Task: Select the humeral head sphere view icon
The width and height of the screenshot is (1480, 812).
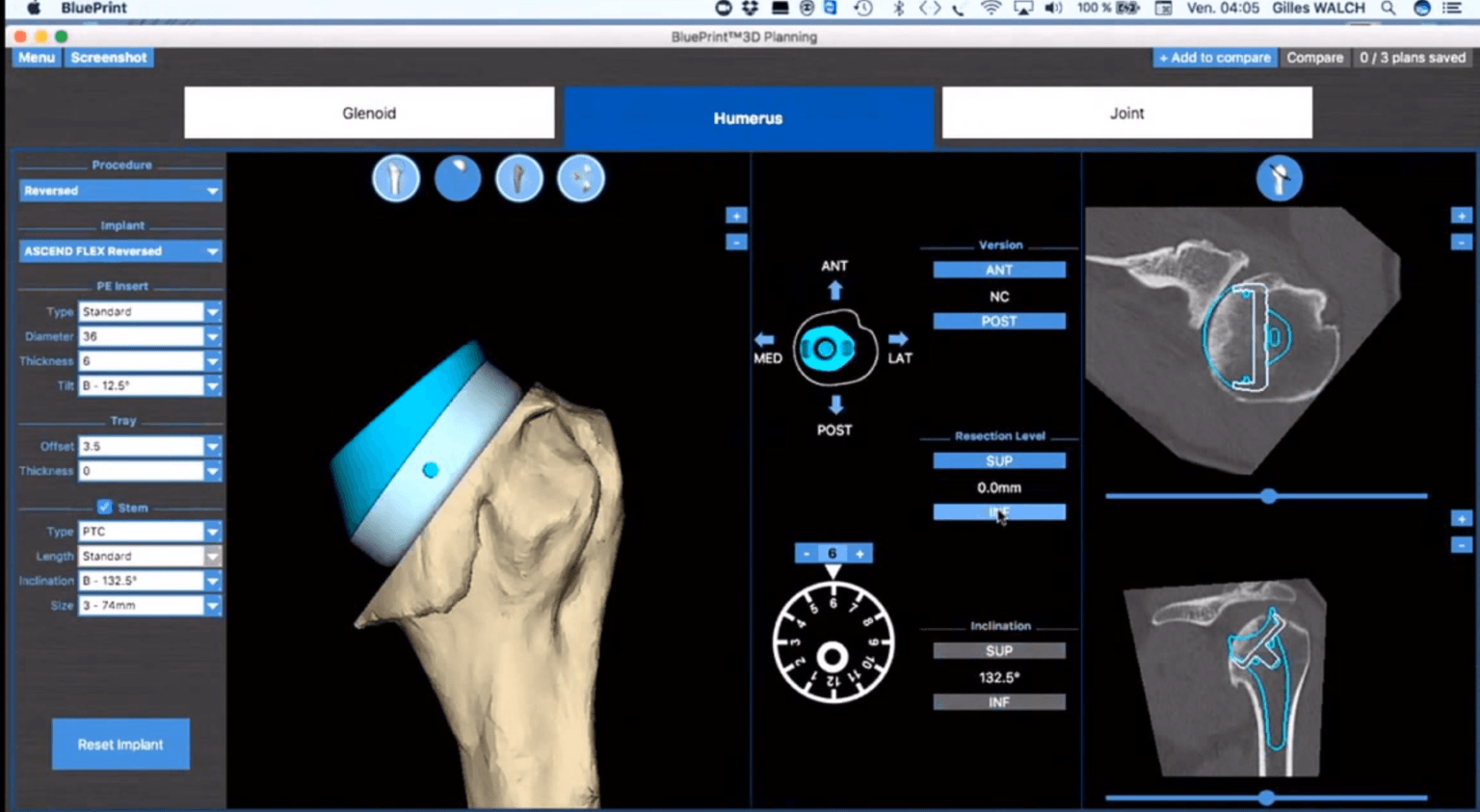Action: (457, 178)
